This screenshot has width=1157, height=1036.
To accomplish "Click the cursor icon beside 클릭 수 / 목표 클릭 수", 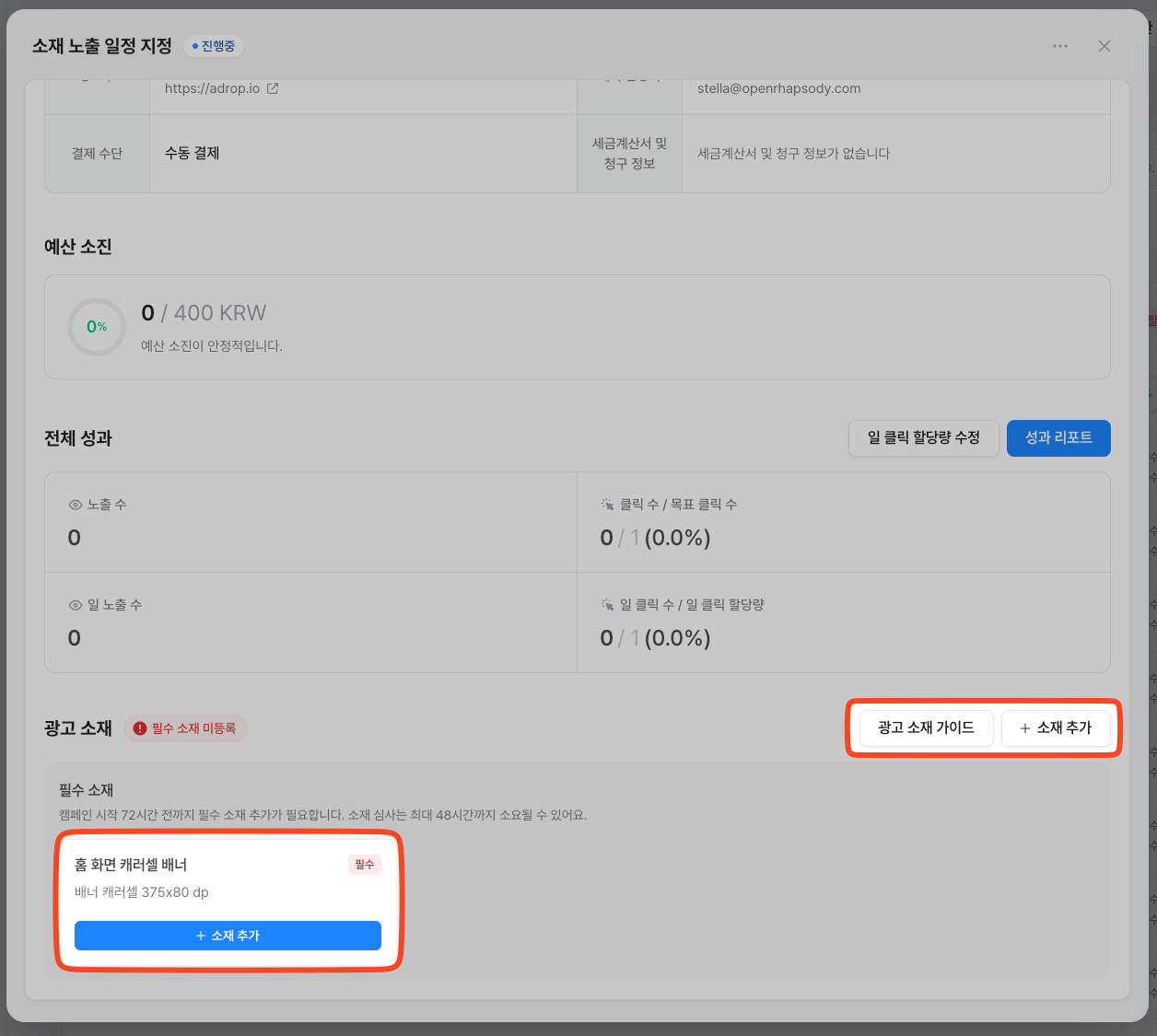I will (607, 505).
